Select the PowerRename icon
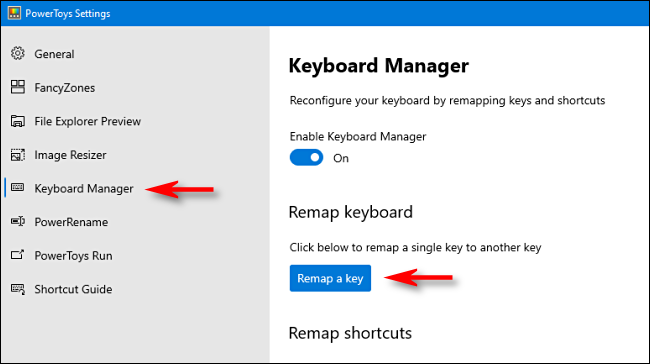The width and height of the screenshot is (650, 364). point(18,221)
